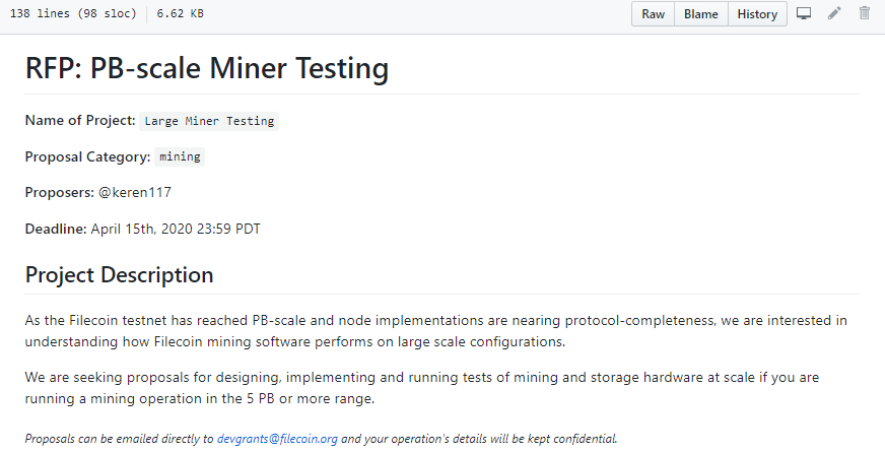Click the trash delete file icon
Viewport: 885px width, 459px height.
(864, 13)
